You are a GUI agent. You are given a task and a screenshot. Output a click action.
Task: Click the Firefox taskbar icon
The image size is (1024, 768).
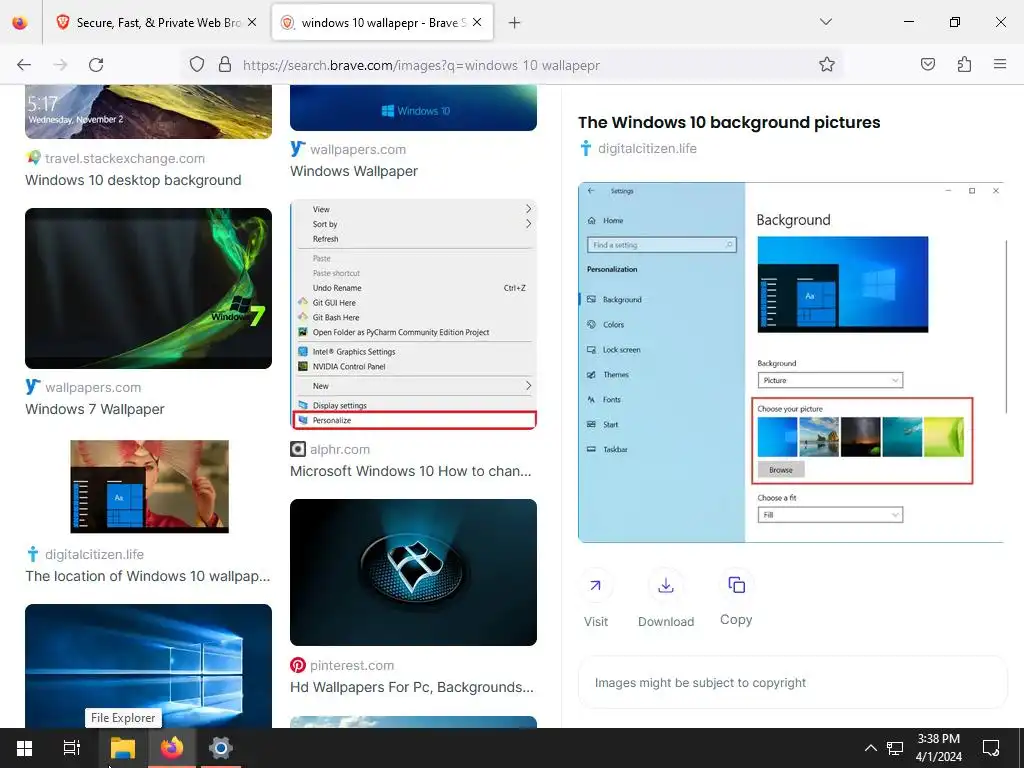[172, 748]
